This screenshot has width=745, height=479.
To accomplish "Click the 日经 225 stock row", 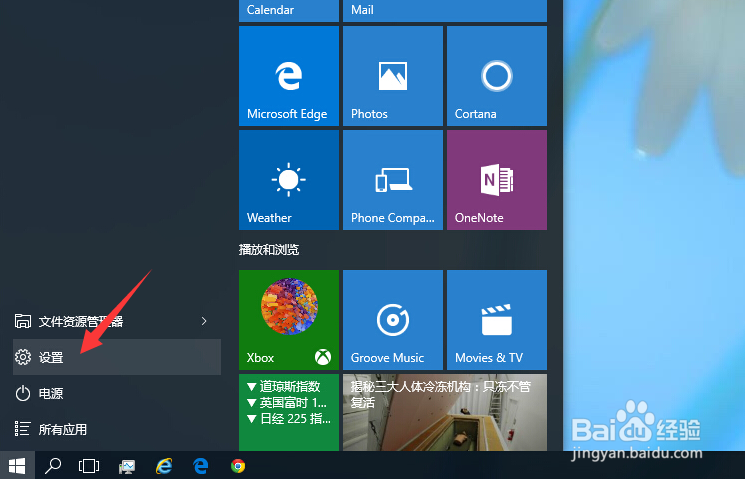I will click(289, 419).
